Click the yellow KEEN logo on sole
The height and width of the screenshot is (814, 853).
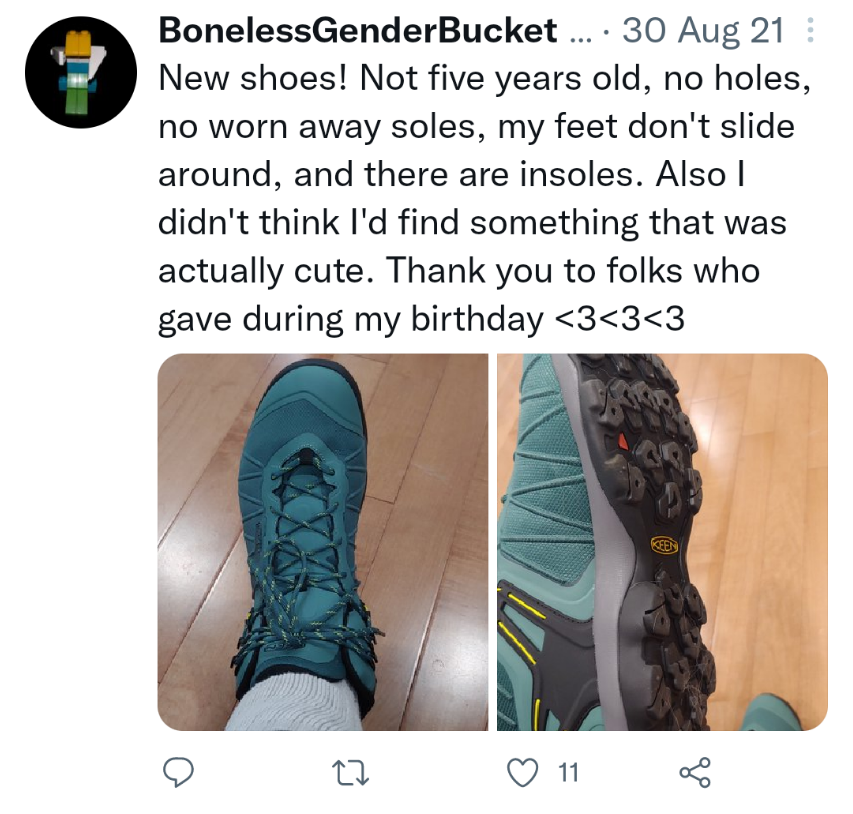click(664, 545)
